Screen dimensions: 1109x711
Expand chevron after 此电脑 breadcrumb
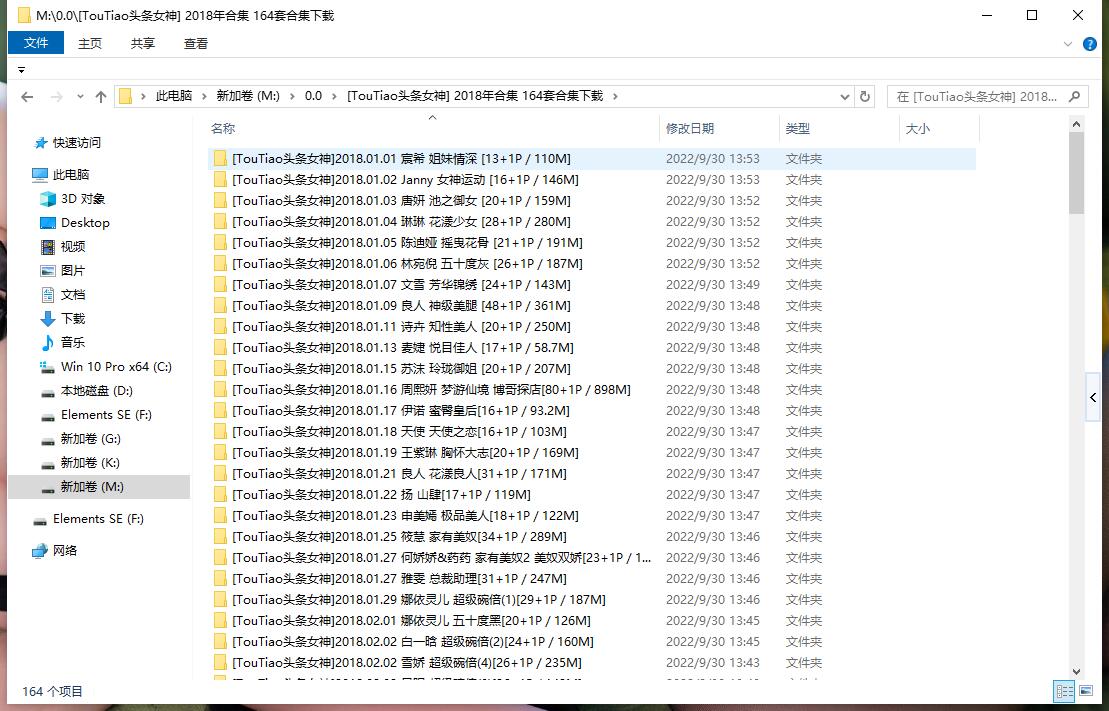[204, 96]
